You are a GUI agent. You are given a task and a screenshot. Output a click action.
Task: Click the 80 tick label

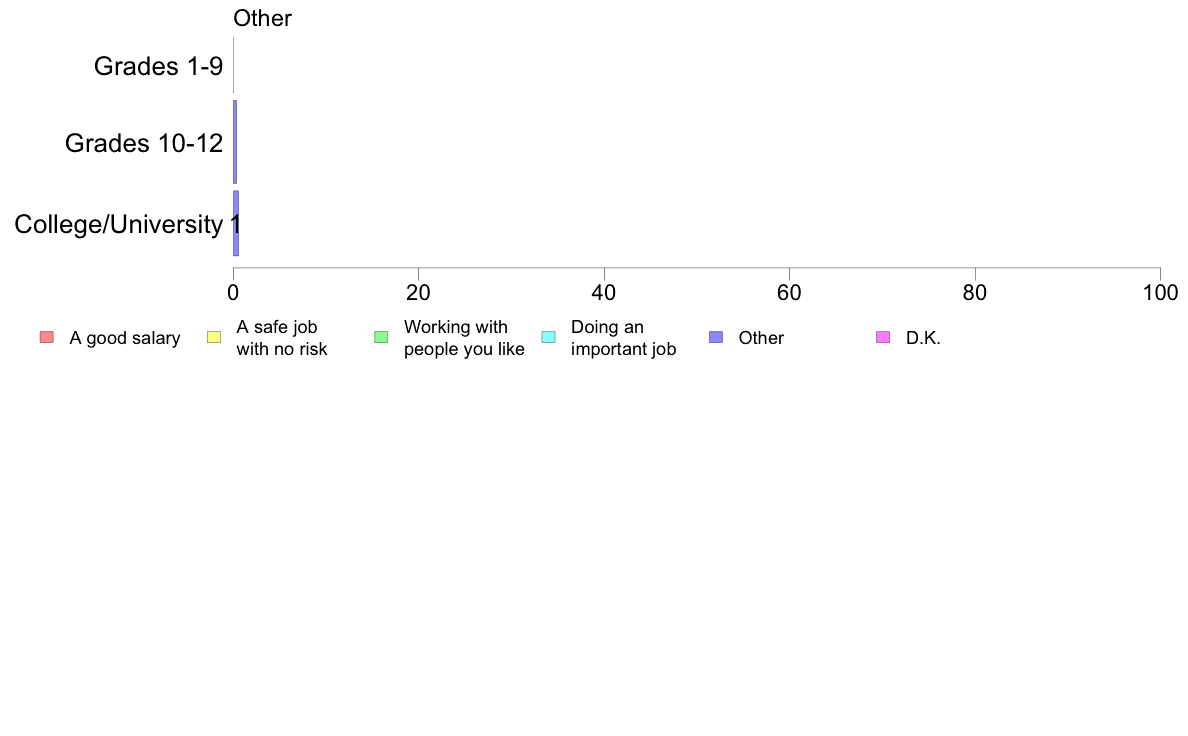(975, 293)
